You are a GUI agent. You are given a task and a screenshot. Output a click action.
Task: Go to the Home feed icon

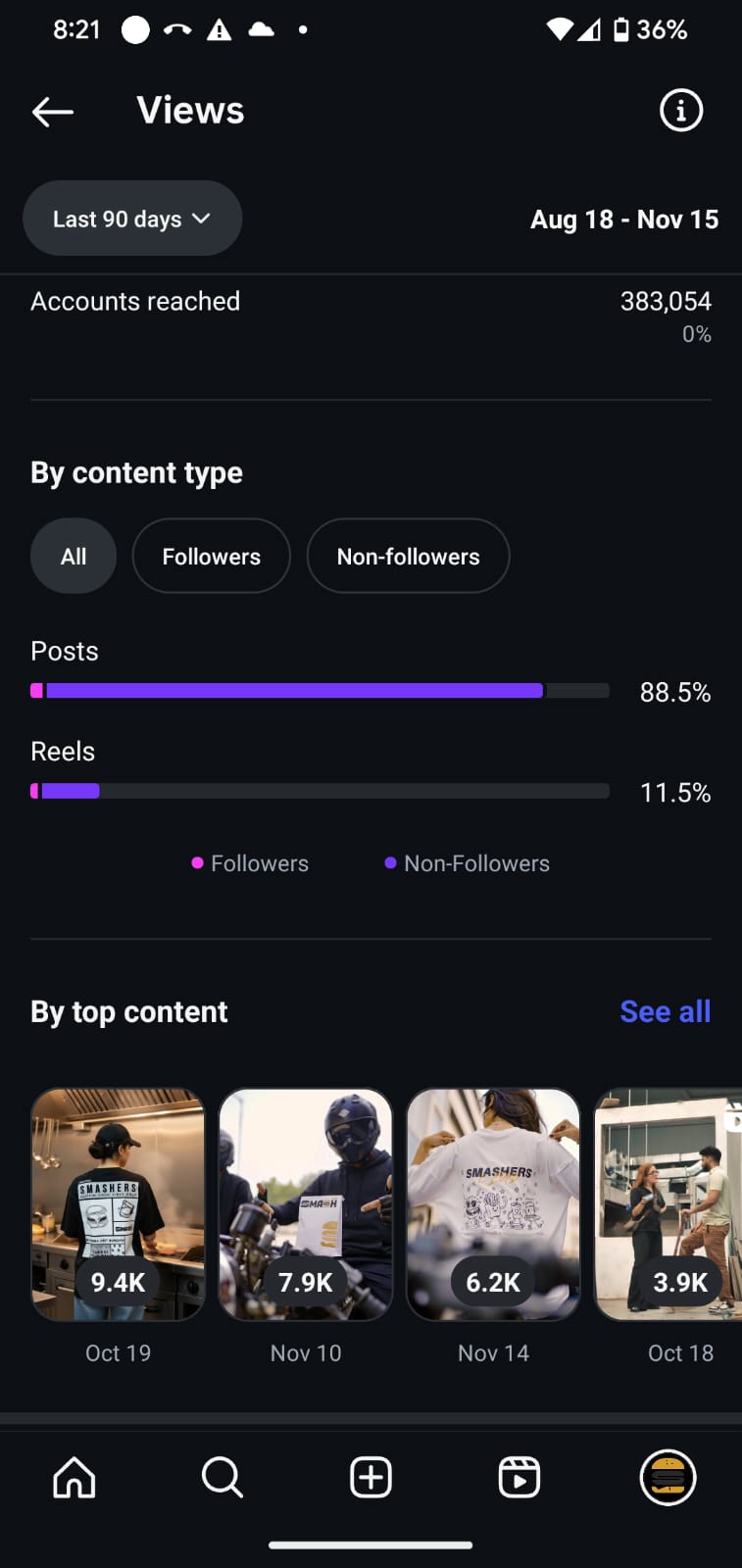point(74,1477)
